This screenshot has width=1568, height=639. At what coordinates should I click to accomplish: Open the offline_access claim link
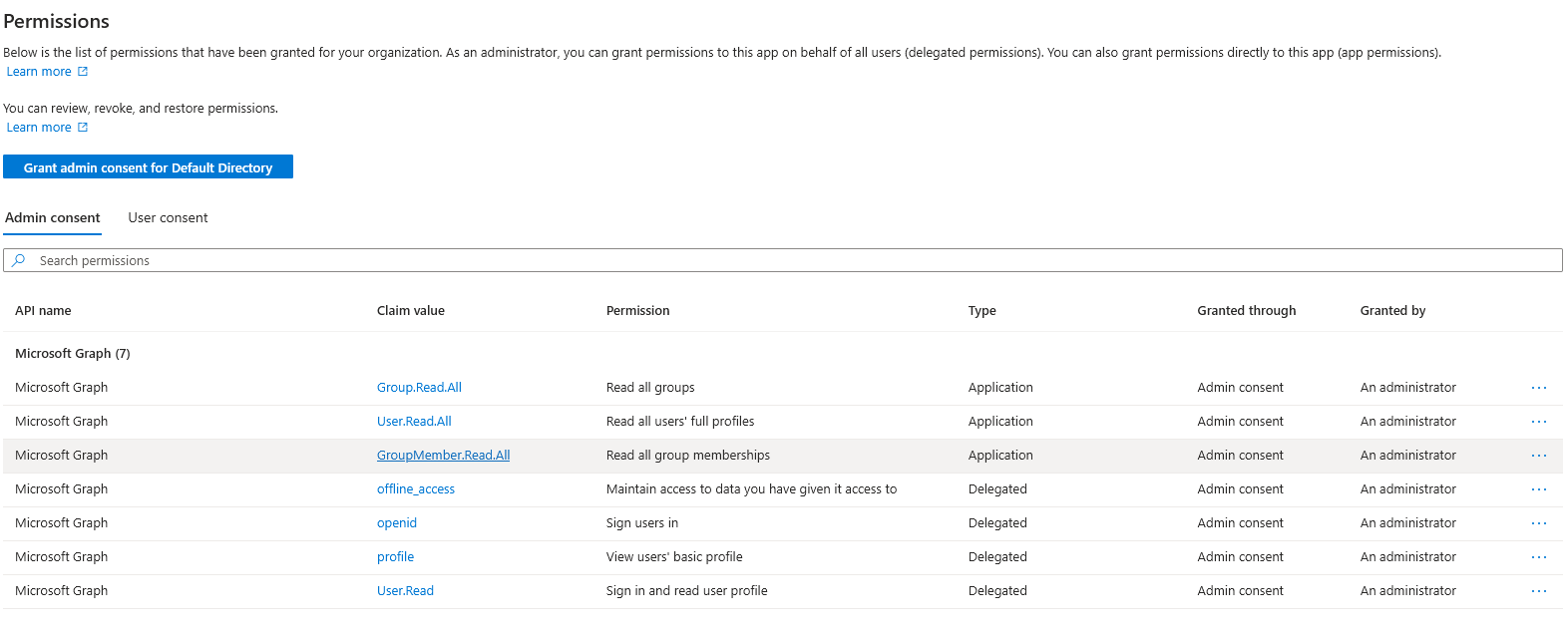(x=416, y=489)
